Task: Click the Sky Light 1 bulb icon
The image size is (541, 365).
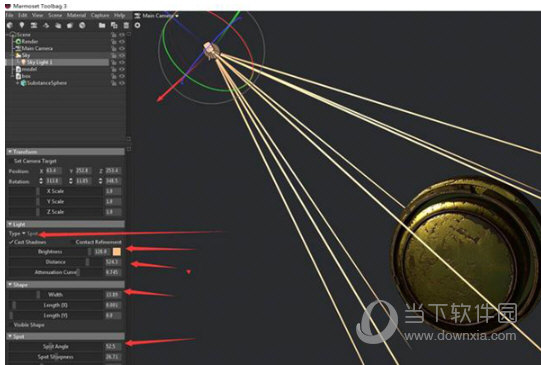Action: (x=23, y=62)
